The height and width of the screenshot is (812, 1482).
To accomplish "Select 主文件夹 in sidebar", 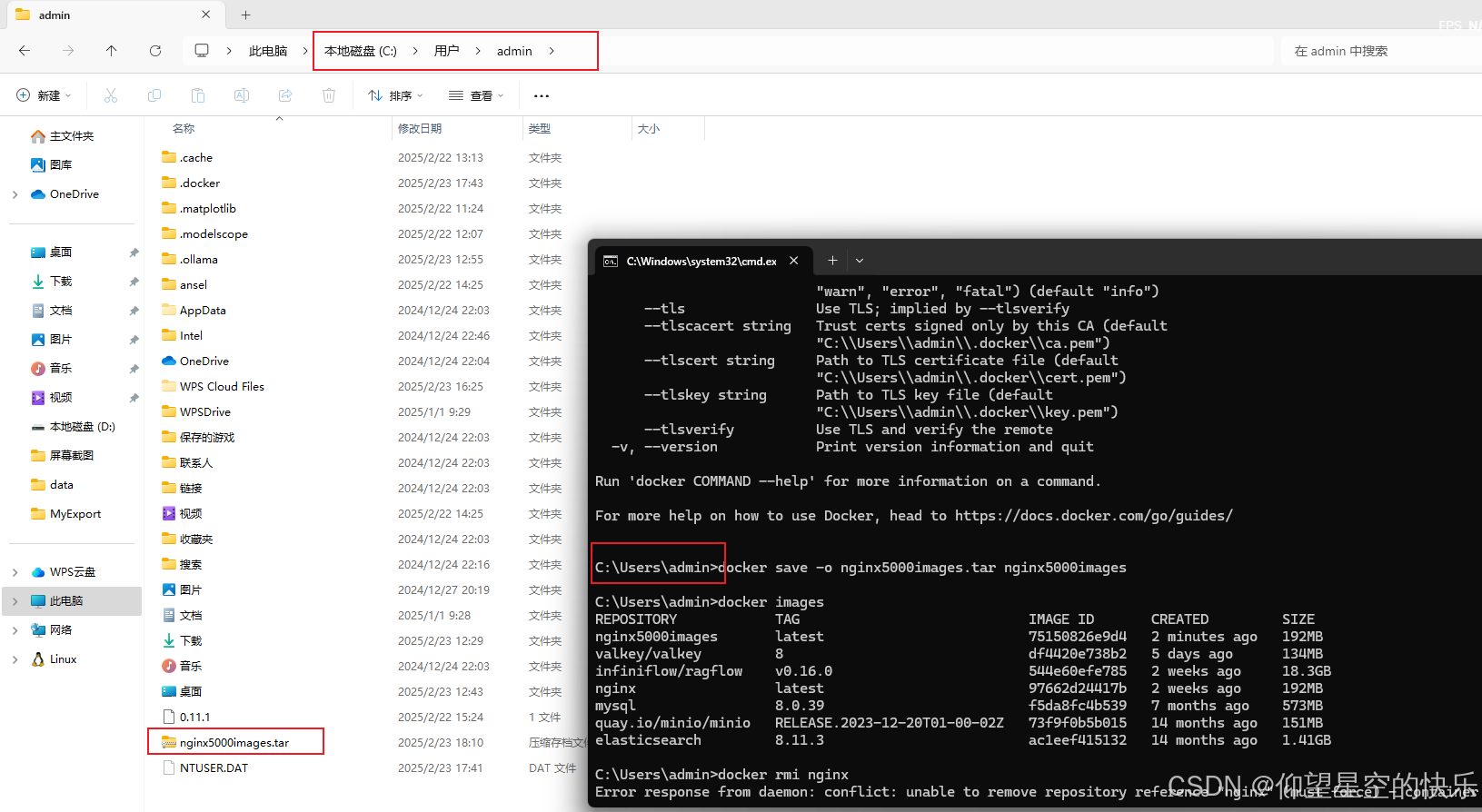I will (x=72, y=136).
